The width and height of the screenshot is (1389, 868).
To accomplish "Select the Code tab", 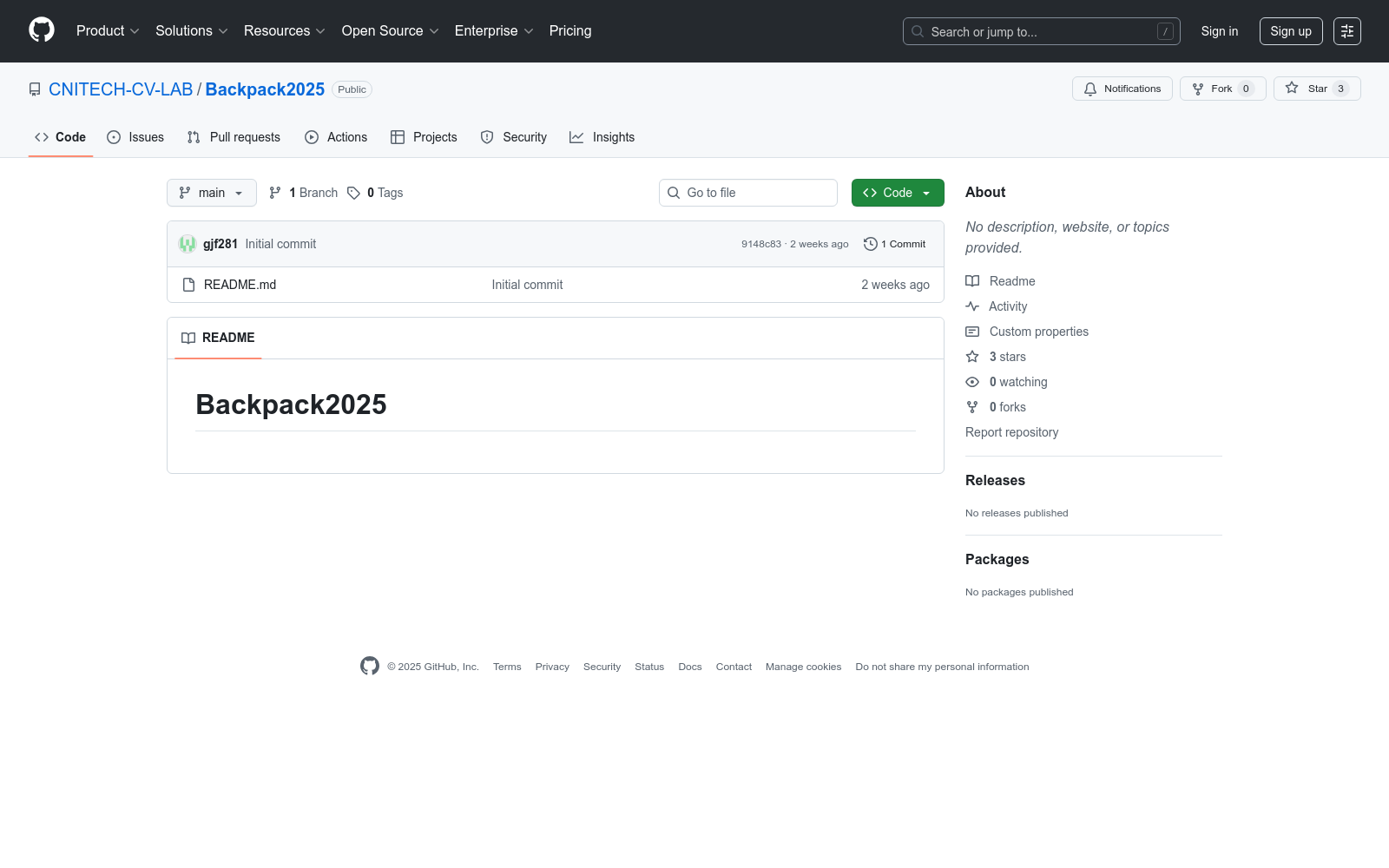I will (x=61, y=137).
